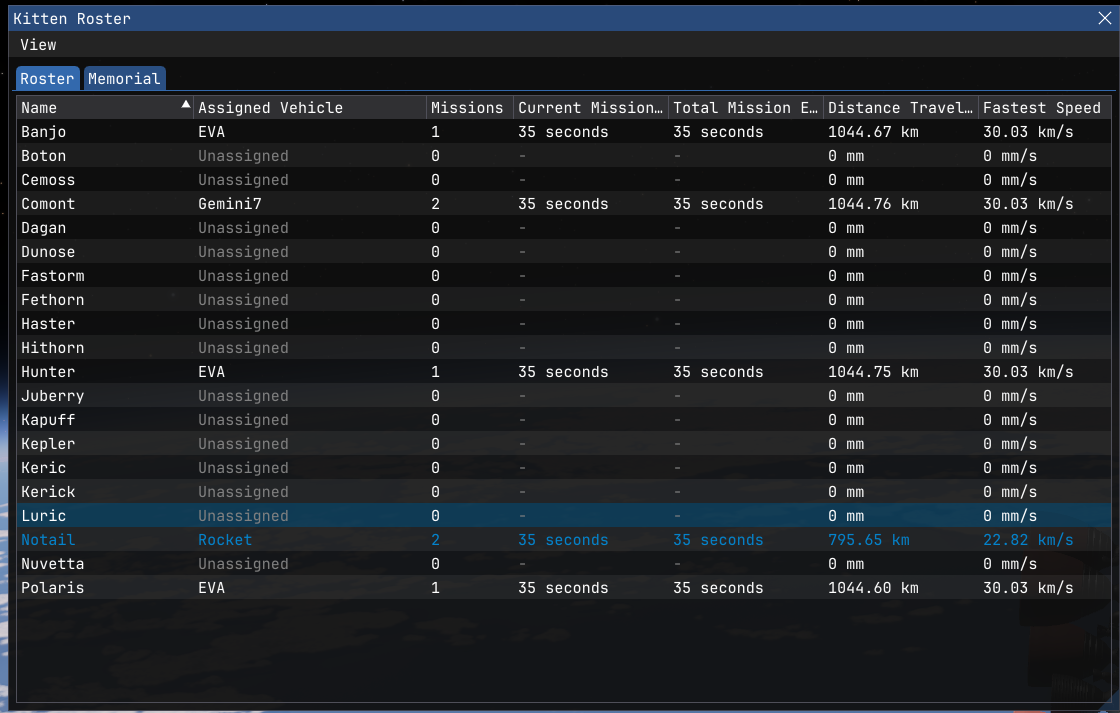Viewport: 1120px width, 713px height.
Task: Sort by Total Mission column header
Action: click(x=745, y=108)
